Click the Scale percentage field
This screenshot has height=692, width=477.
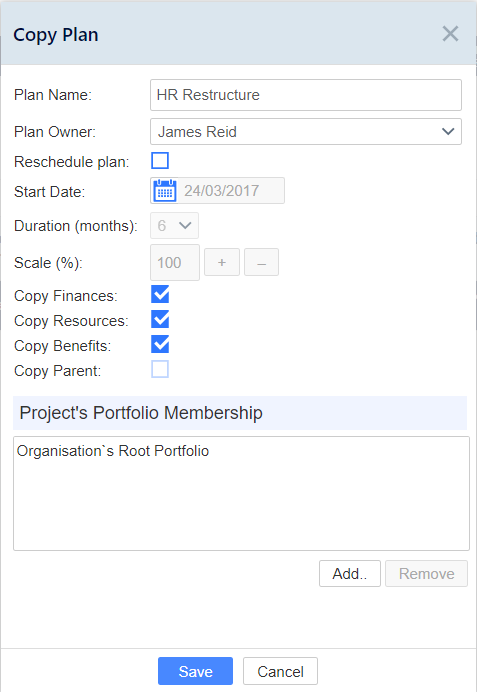(x=175, y=263)
